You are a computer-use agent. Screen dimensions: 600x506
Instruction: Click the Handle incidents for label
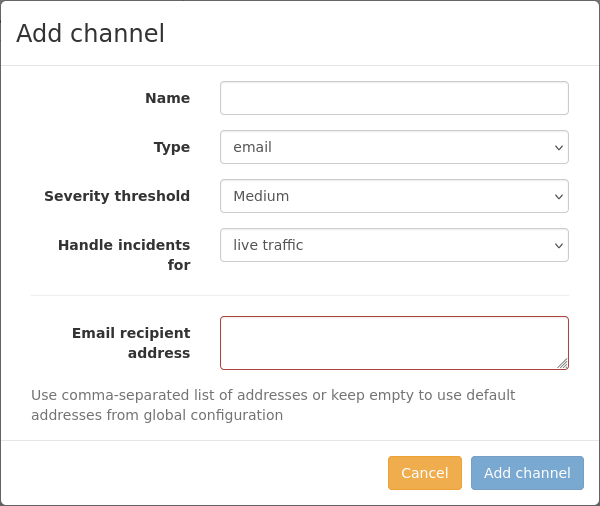pyautogui.click(x=124, y=255)
